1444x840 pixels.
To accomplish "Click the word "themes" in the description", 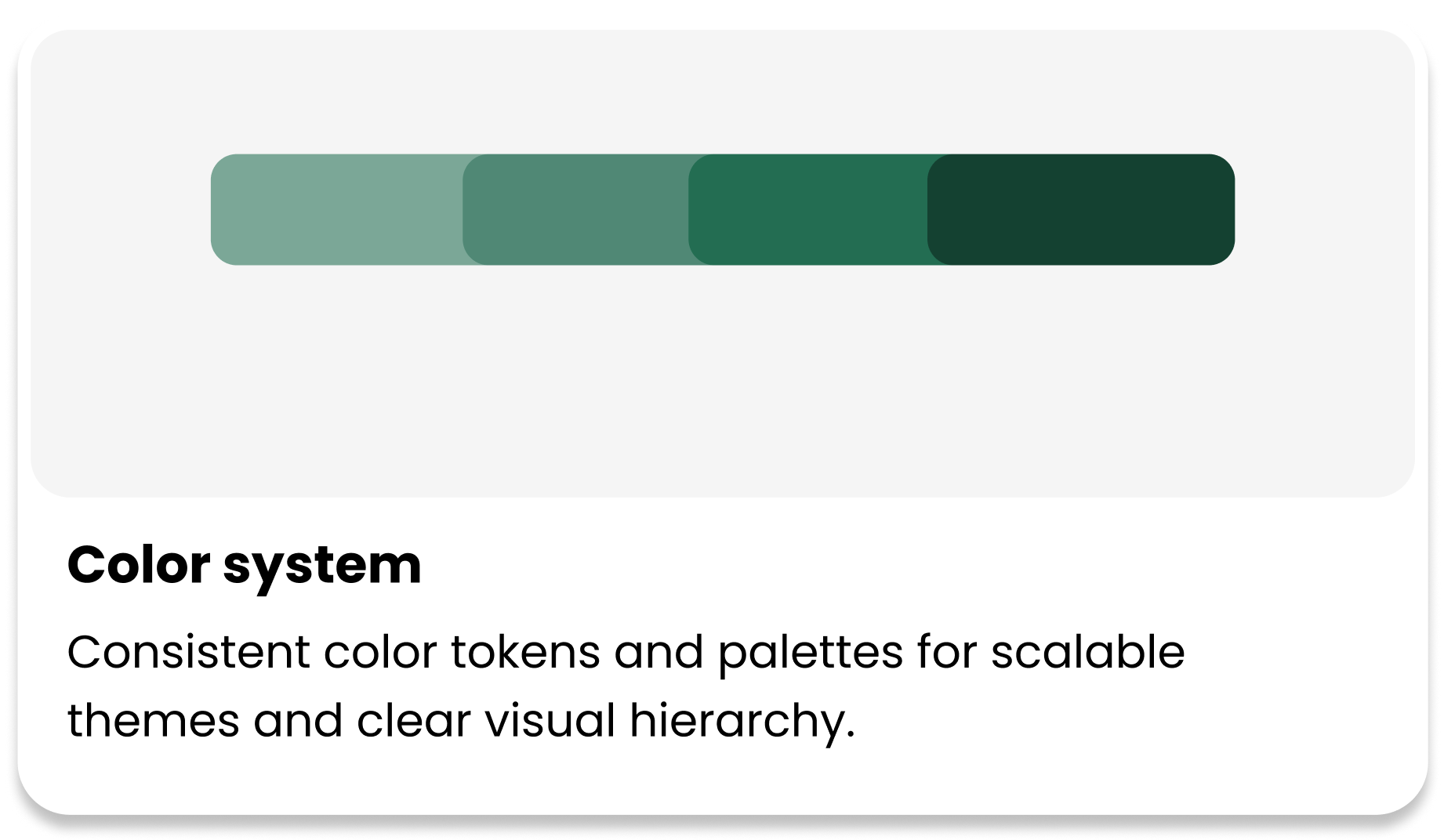I will coord(154,721).
